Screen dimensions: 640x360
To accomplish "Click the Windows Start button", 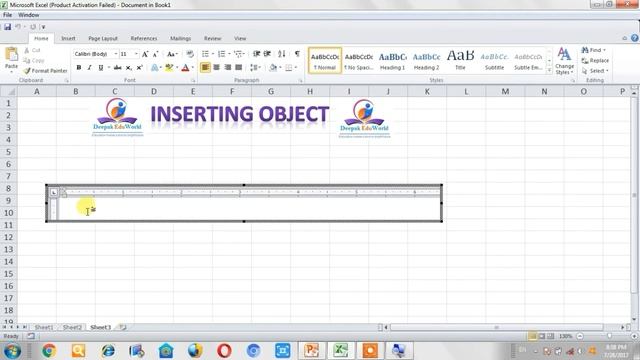I will (x=12, y=351).
